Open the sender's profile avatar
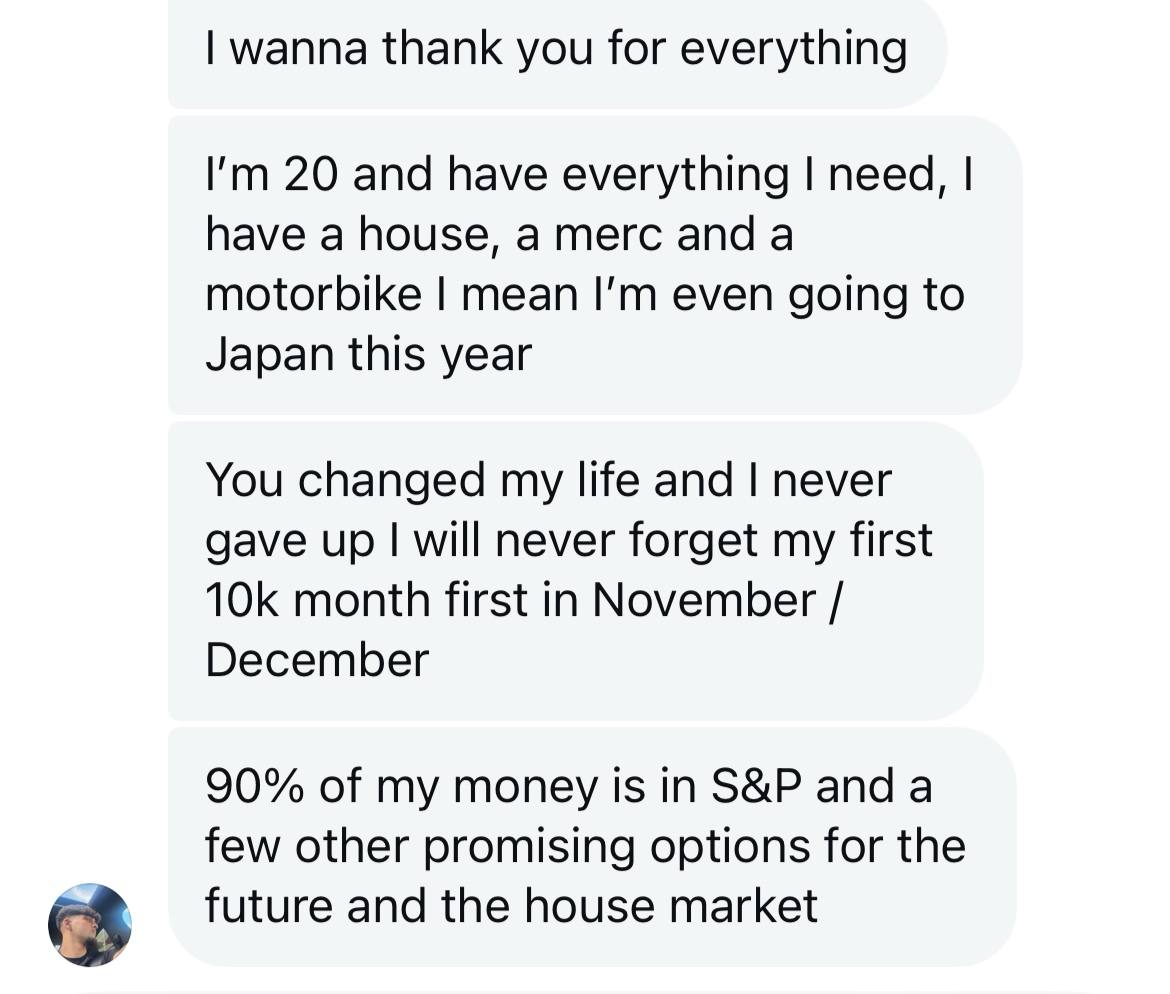1170x994 pixels. [90, 924]
